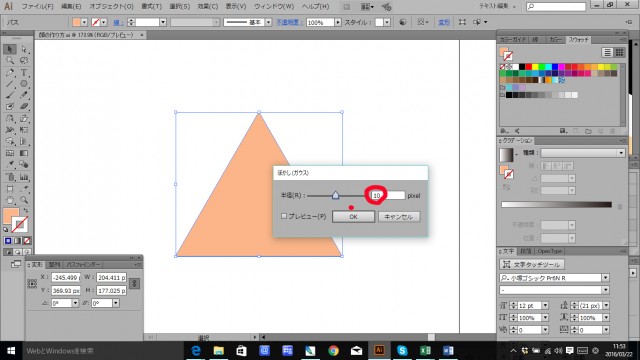Select the Eyedropper tool

[10, 164]
